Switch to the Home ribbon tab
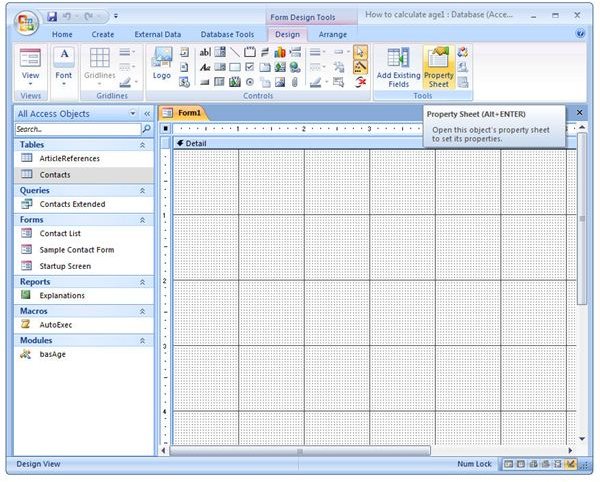The width and height of the screenshot is (600, 482). (62, 34)
